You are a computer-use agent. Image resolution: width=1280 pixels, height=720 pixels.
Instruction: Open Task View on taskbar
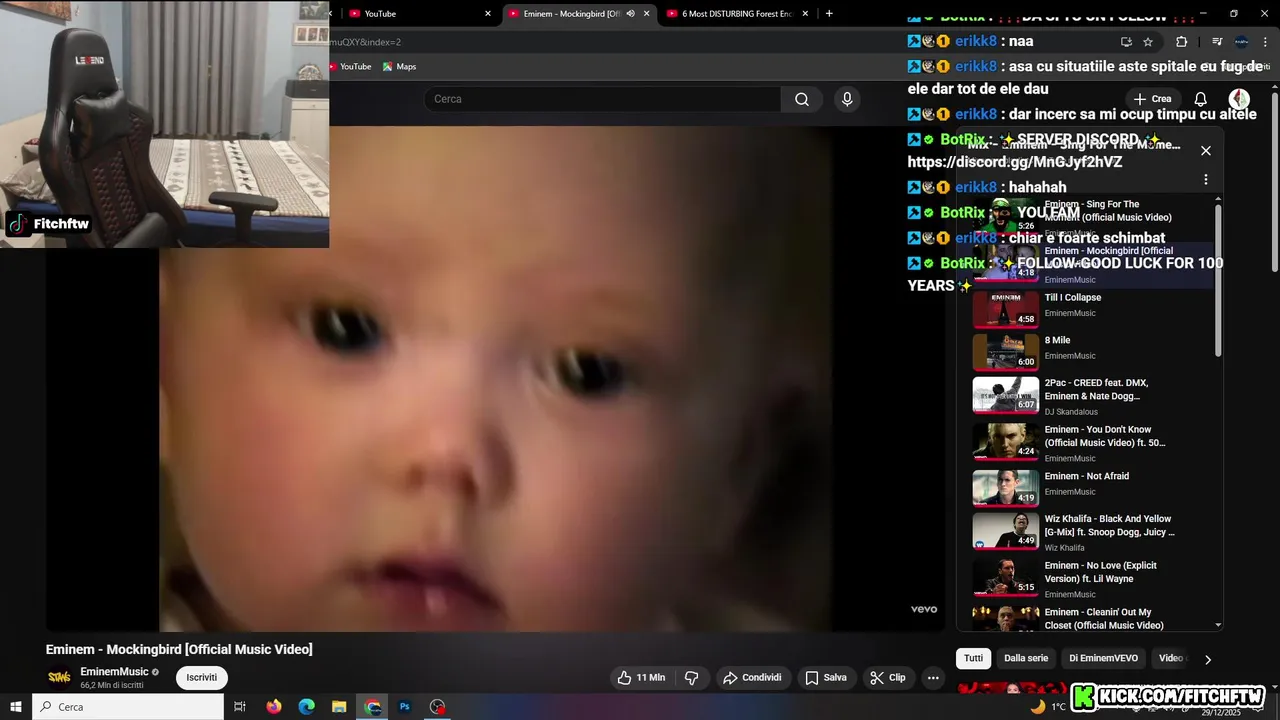point(240,707)
